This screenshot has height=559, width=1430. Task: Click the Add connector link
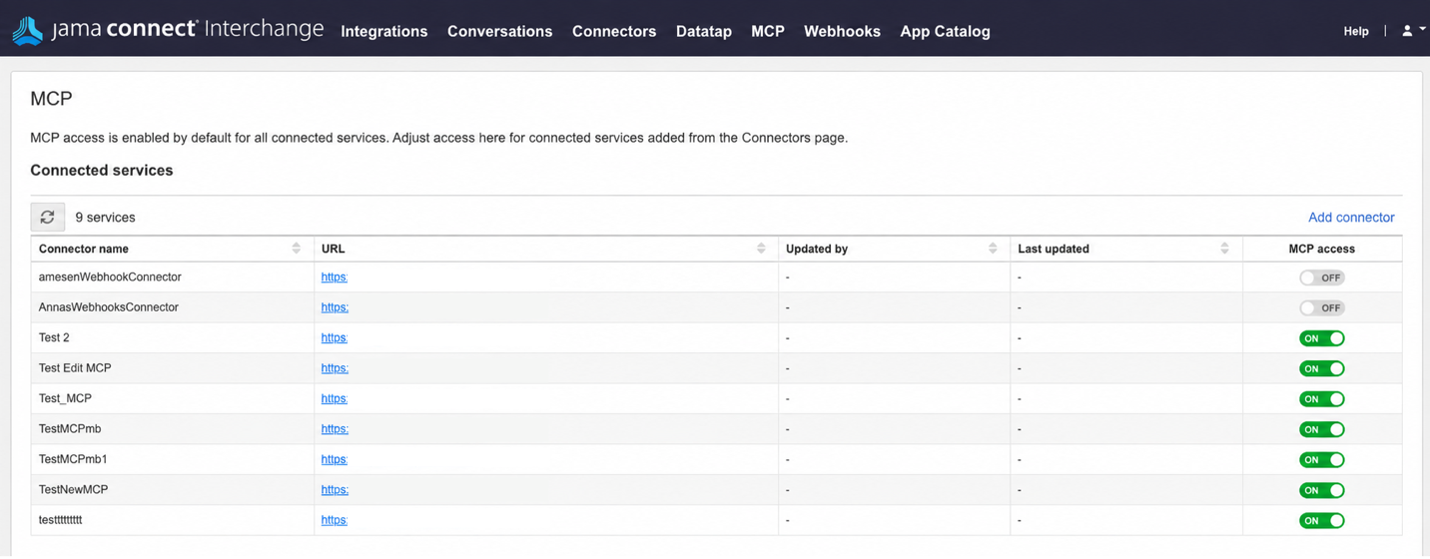pyautogui.click(x=1351, y=217)
